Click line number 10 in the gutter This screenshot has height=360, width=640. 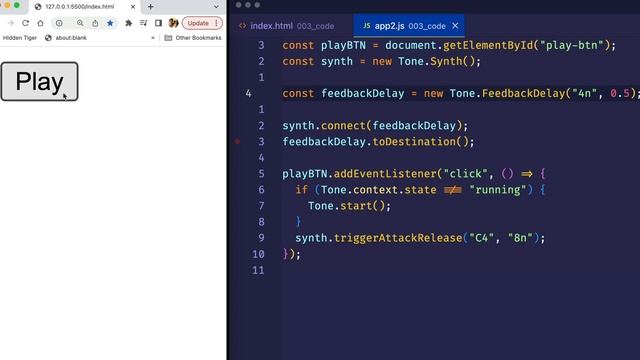point(258,254)
